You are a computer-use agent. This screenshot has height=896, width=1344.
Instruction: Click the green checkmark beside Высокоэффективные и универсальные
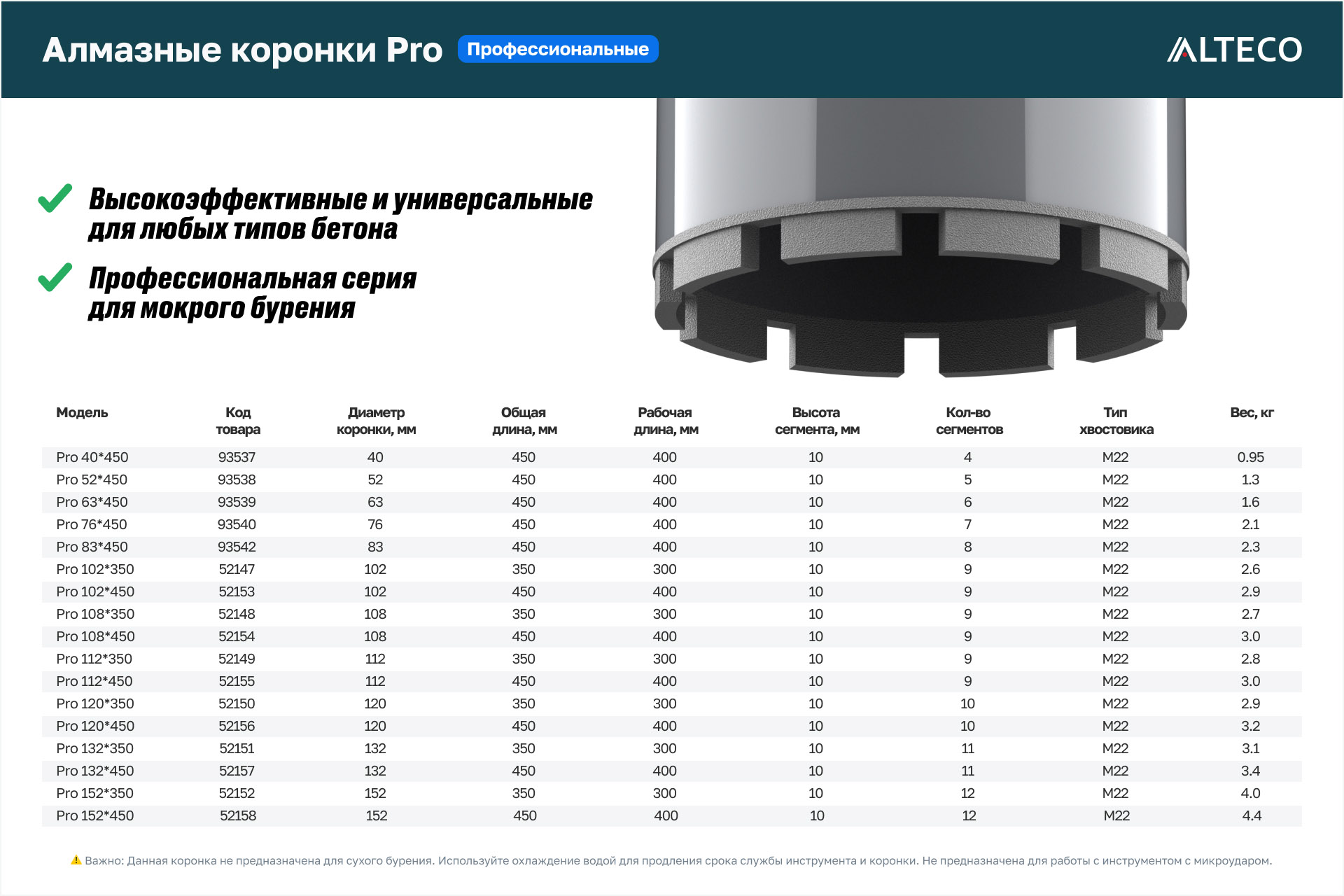tap(55, 198)
